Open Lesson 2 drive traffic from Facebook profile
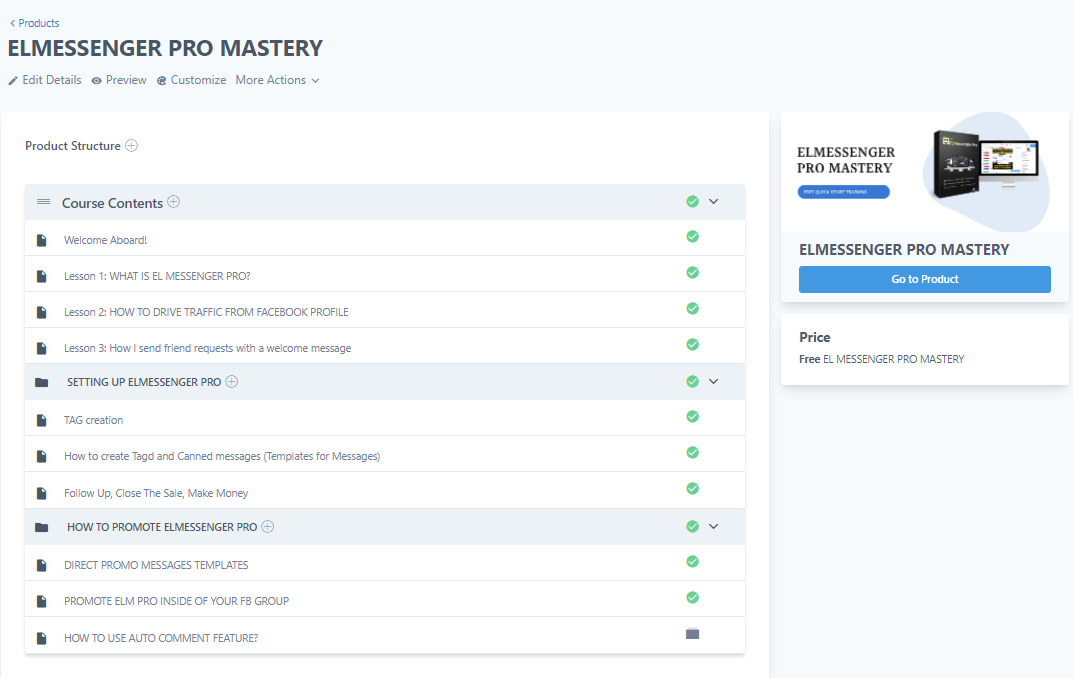This screenshot has height=678, width=1073. (x=206, y=312)
